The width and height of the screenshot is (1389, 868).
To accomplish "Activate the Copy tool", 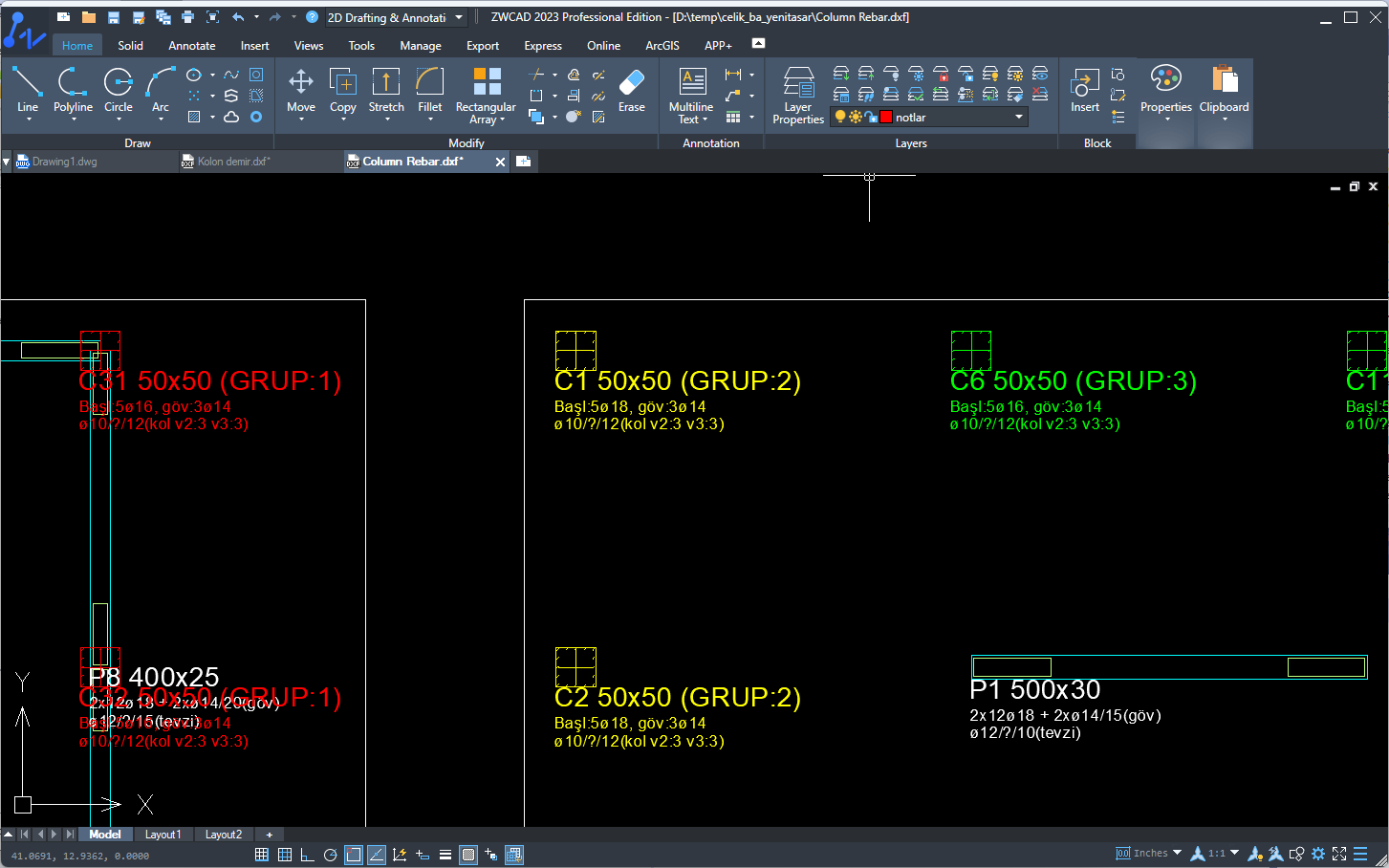I will coord(343,90).
